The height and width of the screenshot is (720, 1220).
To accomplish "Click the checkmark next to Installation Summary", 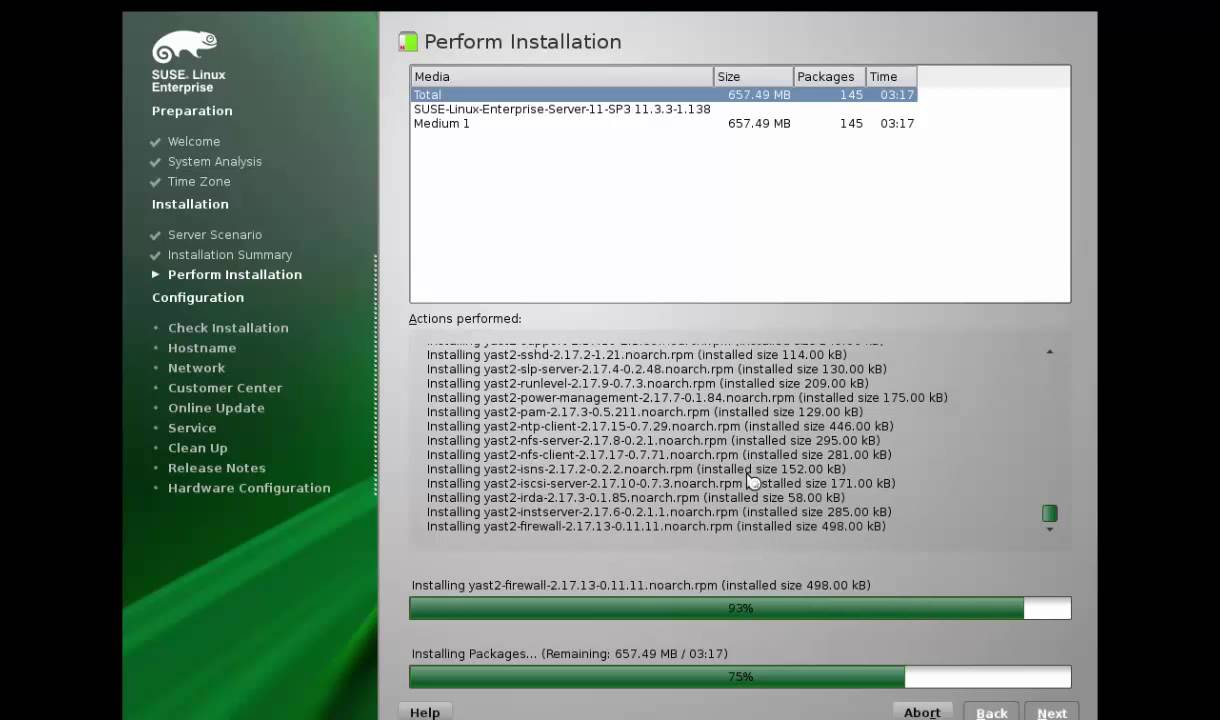I will click(x=155, y=255).
